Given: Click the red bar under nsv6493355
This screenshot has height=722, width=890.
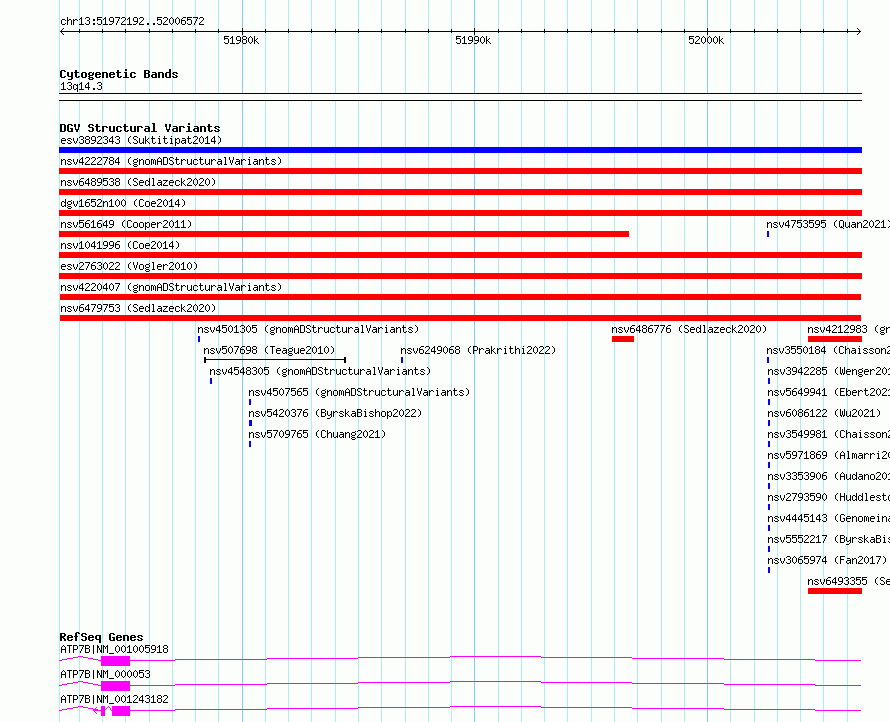Looking at the screenshot, I should pyautogui.click(x=834, y=591).
